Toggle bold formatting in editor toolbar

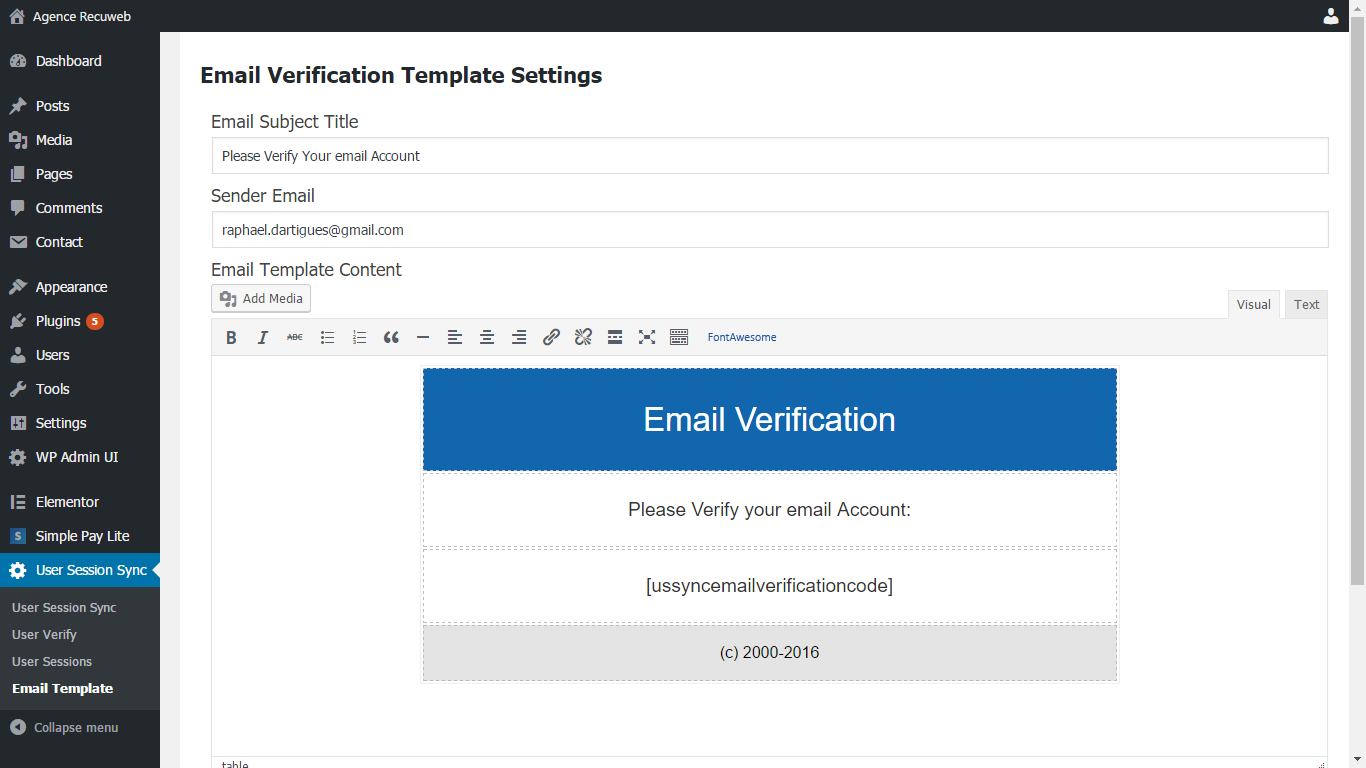[231, 338]
